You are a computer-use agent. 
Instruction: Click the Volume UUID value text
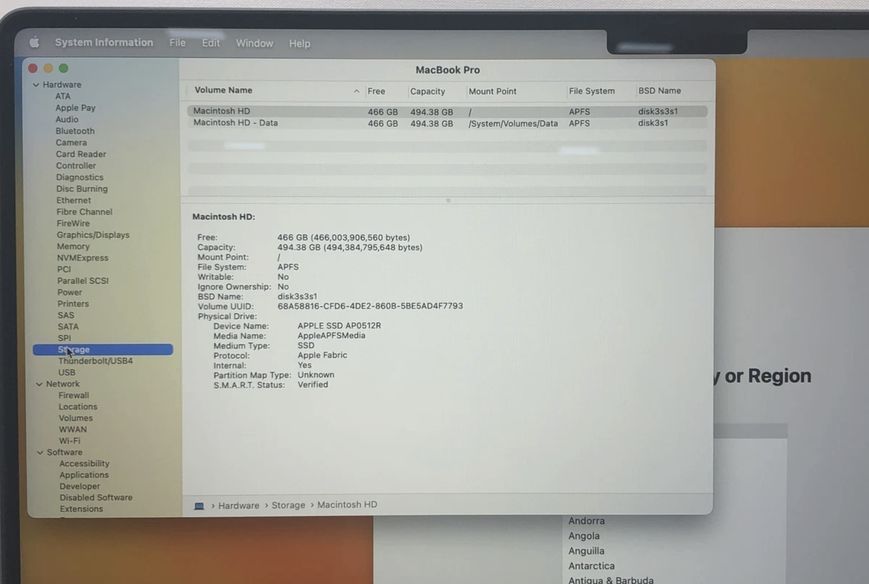click(370, 306)
